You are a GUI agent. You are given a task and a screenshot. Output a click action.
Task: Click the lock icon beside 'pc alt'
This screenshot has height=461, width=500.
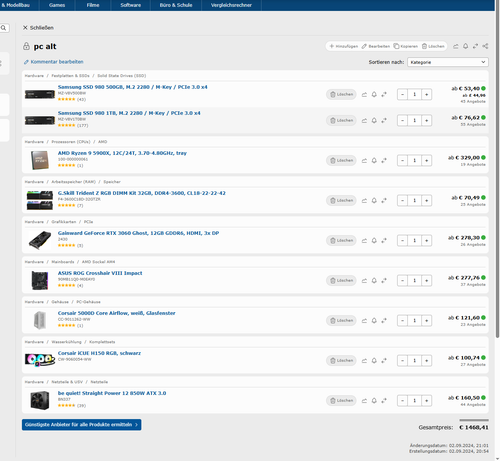click(26, 46)
